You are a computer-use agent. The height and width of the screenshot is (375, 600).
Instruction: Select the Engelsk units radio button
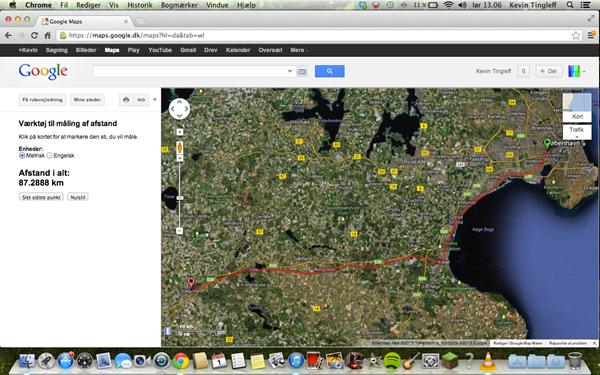click(x=49, y=155)
